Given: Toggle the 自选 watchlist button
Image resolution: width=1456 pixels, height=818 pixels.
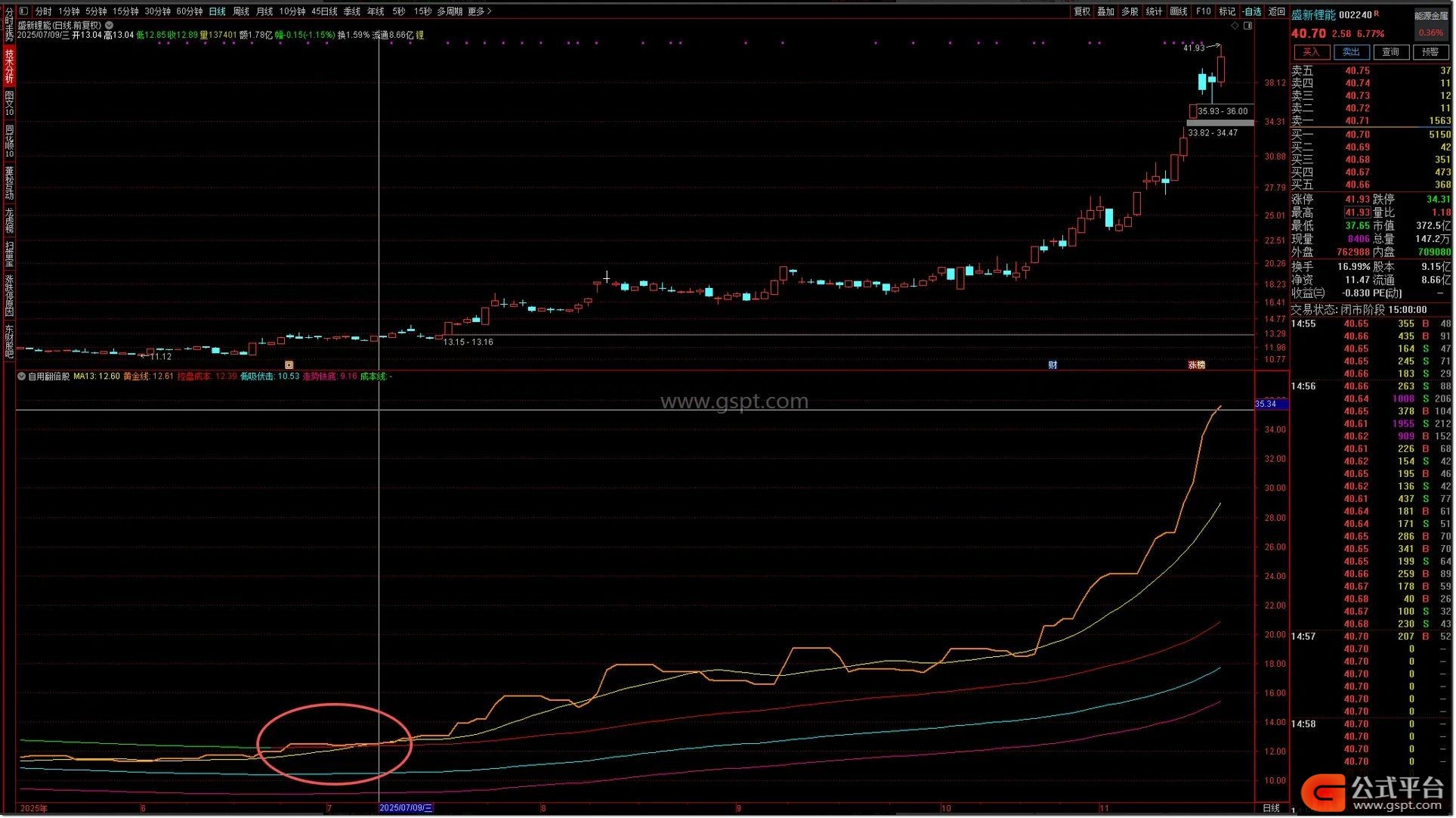Looking at the screenshot, I should 1252,11.
